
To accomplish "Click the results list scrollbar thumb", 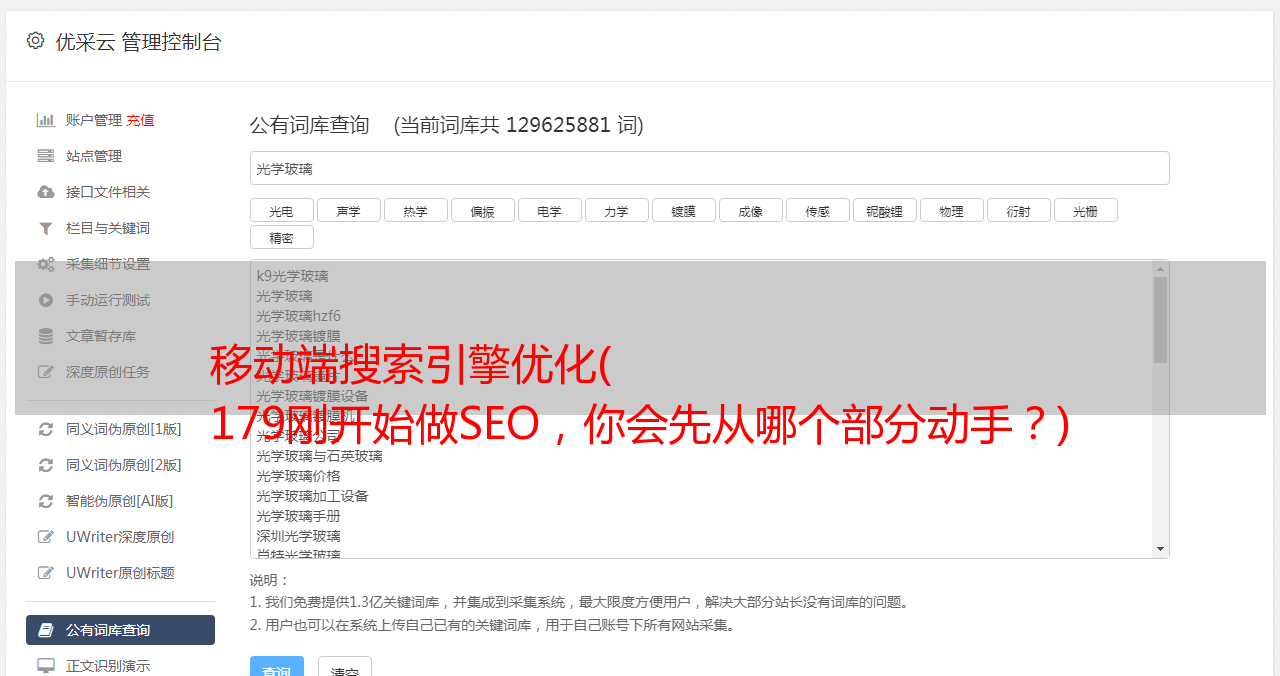I will (x=1160, y=320).
